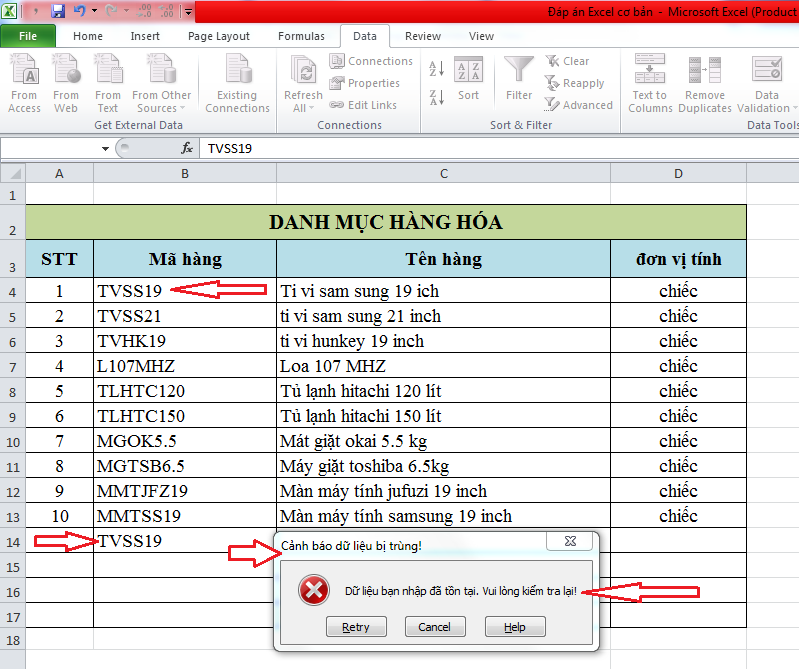The height and width of the screenshot is (669, 799).
Task: Reapply the filter
Action: click(574, 83)
